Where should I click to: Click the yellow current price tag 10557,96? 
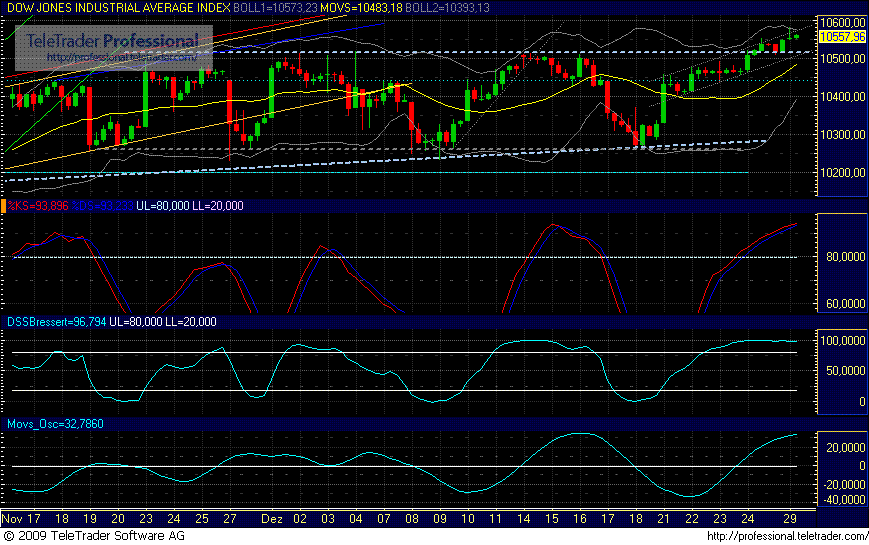(x=841, y=37)
